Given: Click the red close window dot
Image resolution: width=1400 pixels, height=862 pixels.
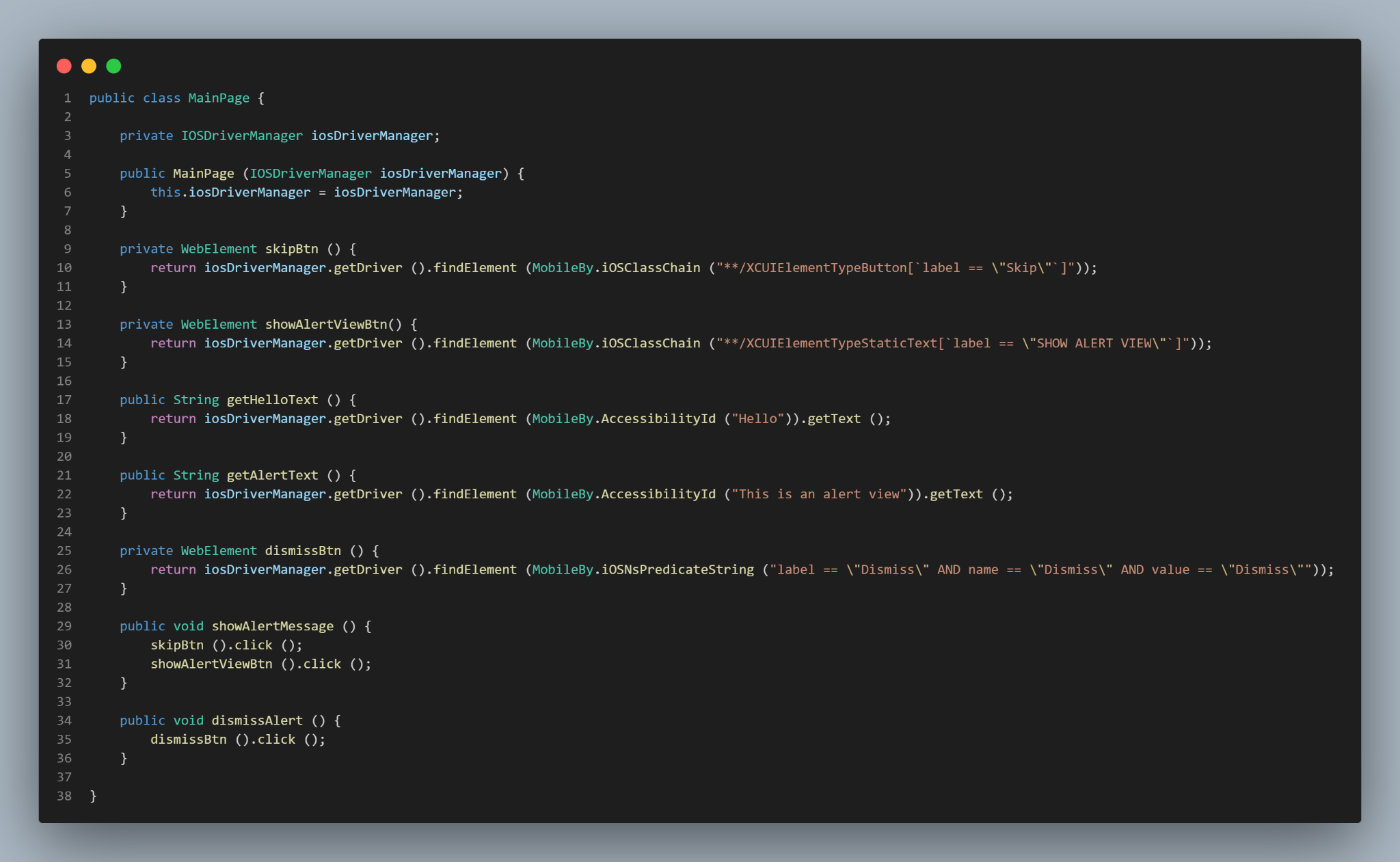Looking at the screenshot, I should (64, 66).
